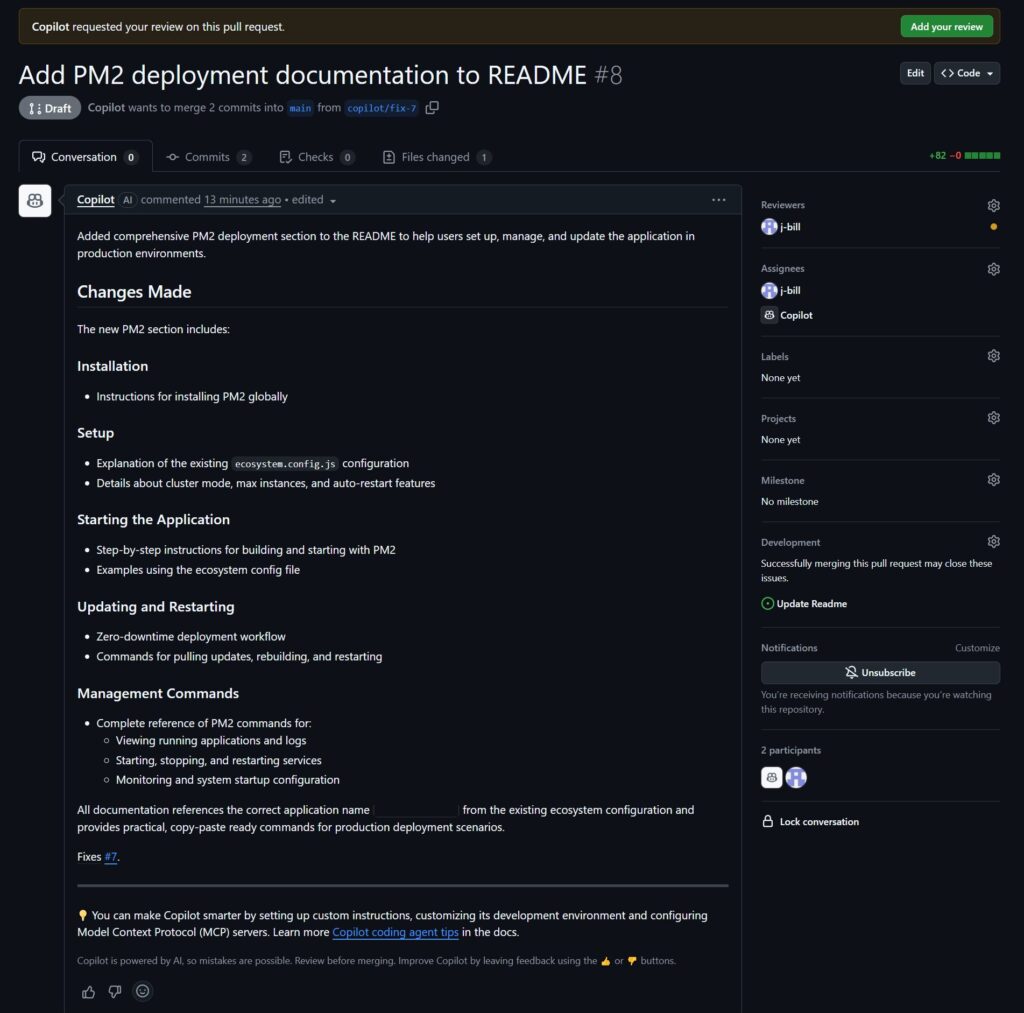
Task: Click the Draft status badge
Action: tap(50, 108)
